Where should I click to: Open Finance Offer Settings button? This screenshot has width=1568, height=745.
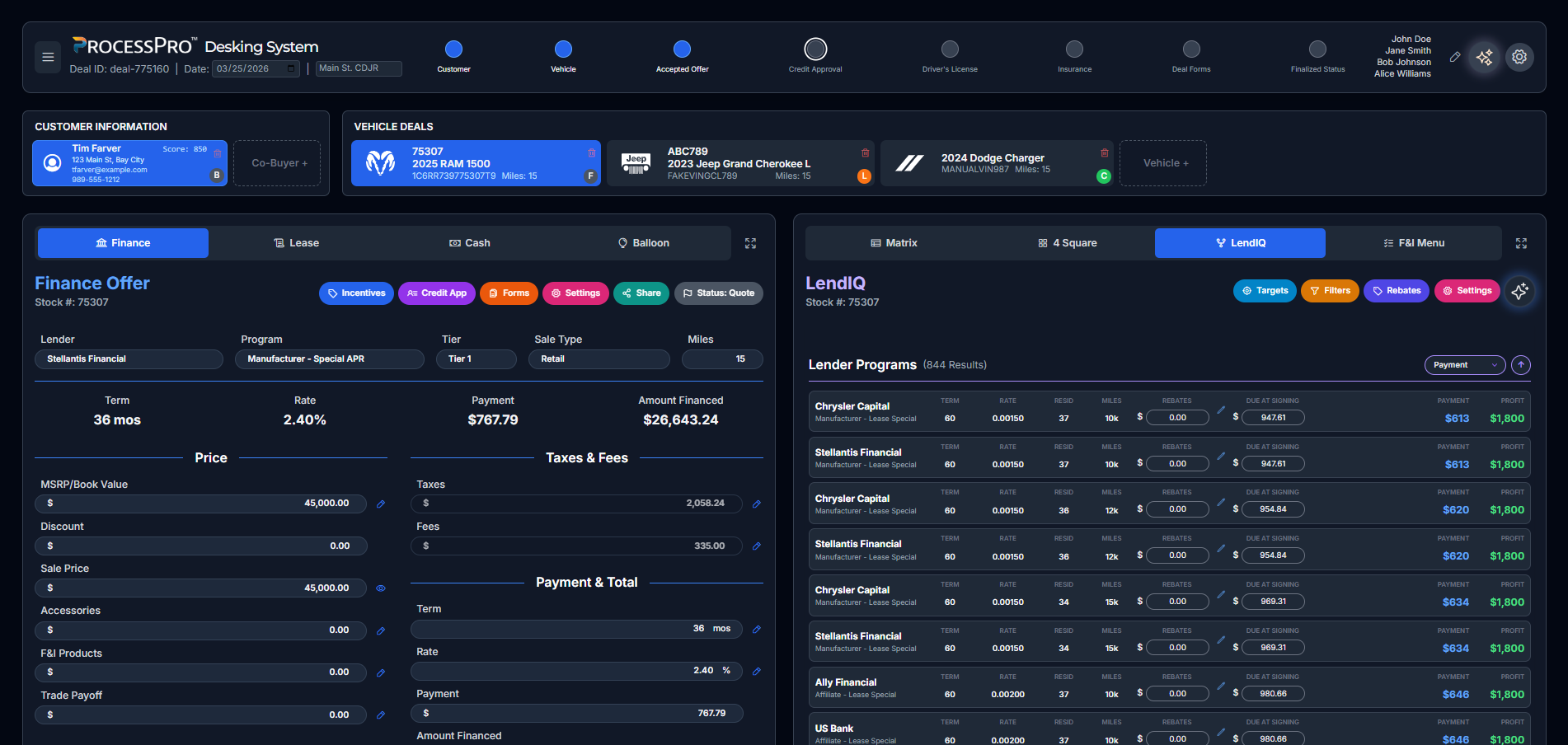[575, 293]
